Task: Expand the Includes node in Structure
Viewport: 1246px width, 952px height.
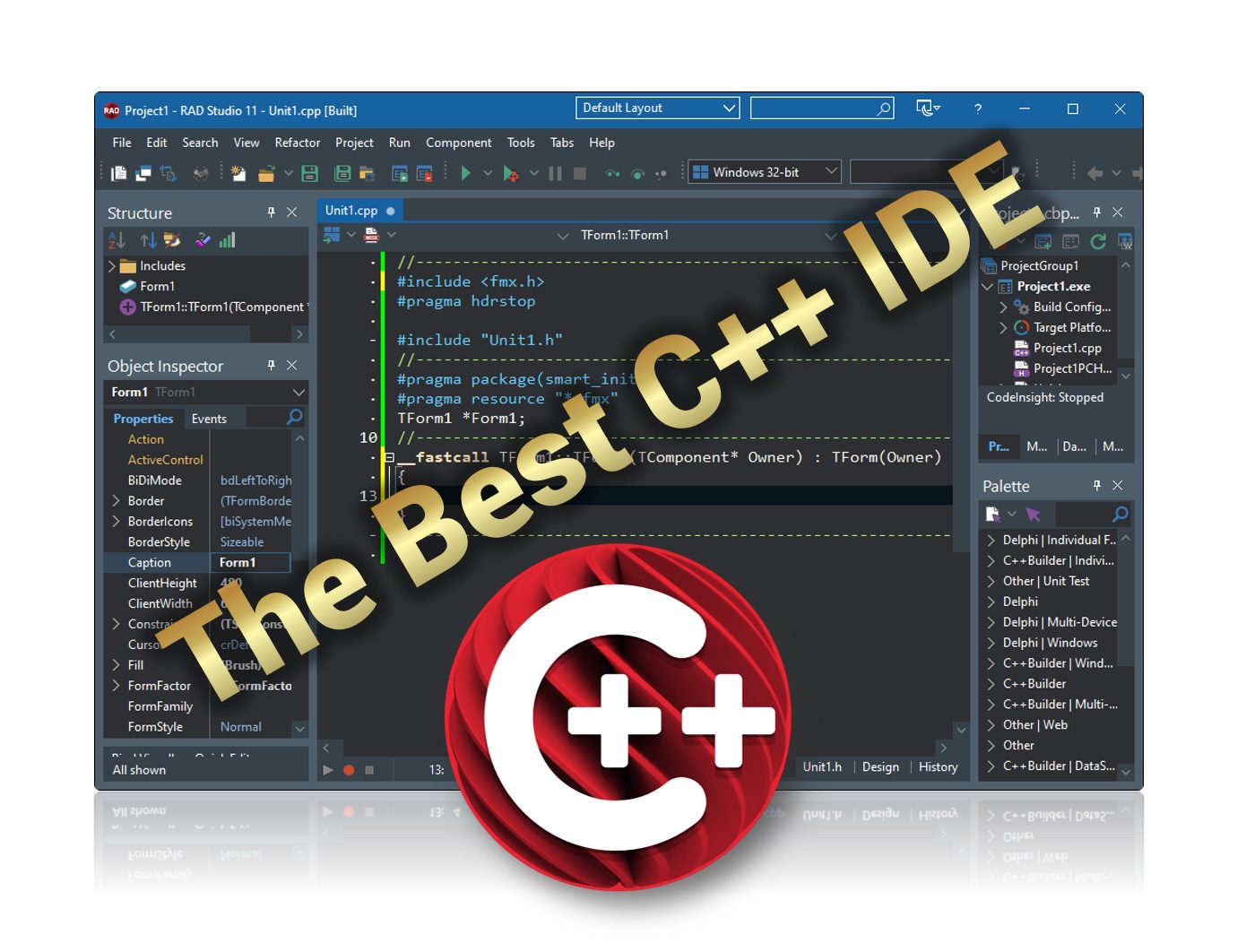Action: (x=112, y=266)
